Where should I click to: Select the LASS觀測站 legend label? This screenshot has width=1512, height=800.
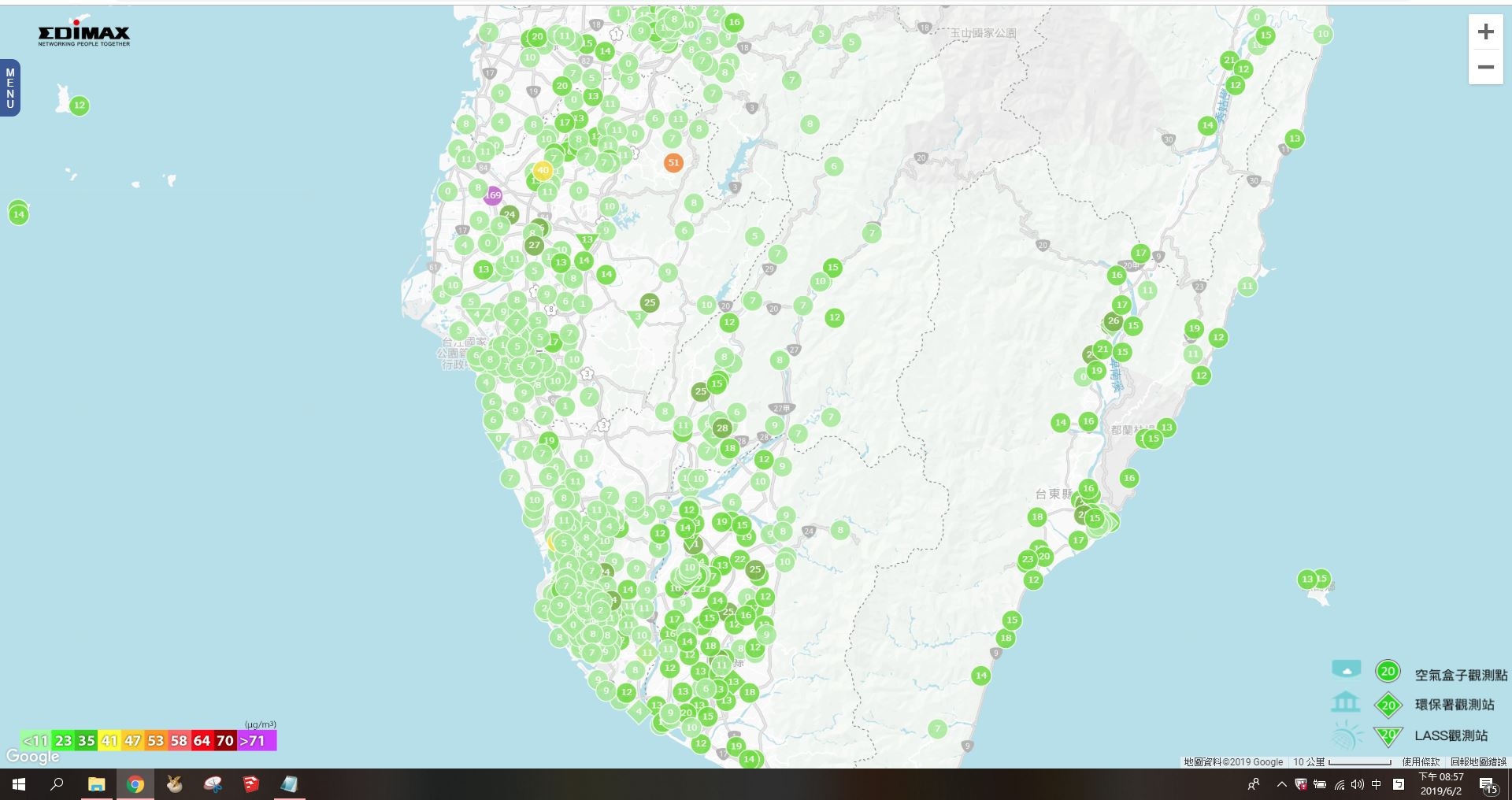click(1451, 735)
